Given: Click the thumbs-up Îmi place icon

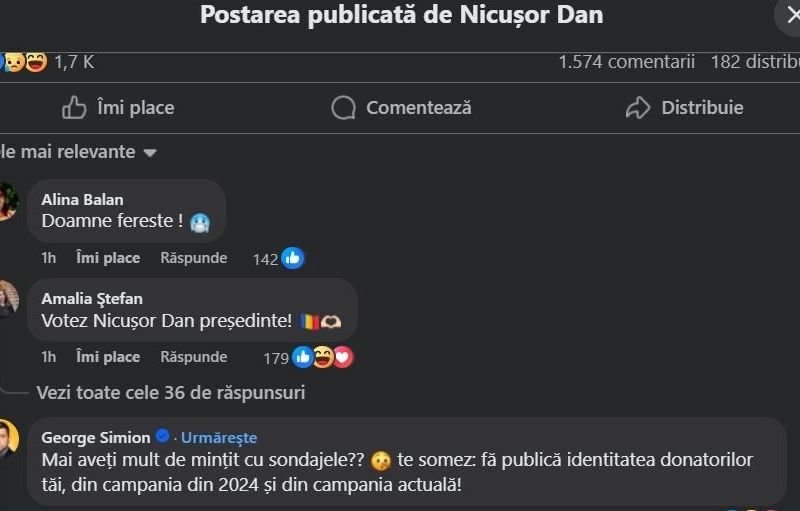Looking at the screenshot, I should pos(74,108).
